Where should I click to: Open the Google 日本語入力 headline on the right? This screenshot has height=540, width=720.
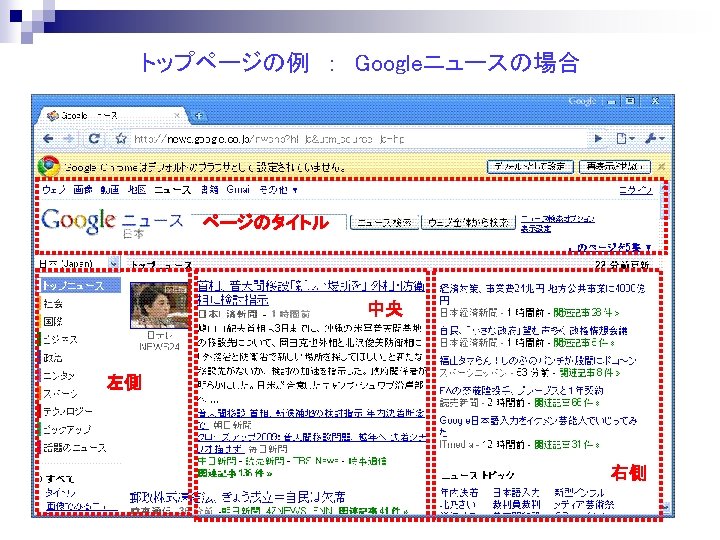[x=538, y=426]
